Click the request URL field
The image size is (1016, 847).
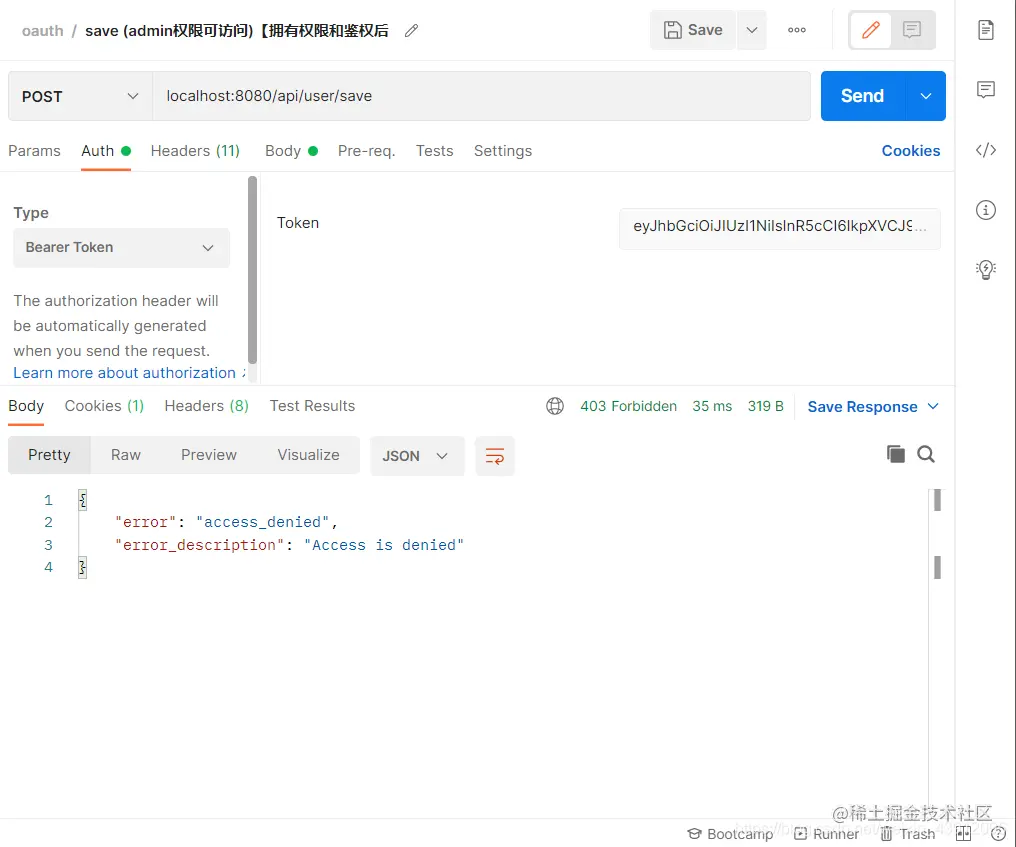(x=481, y=96)
